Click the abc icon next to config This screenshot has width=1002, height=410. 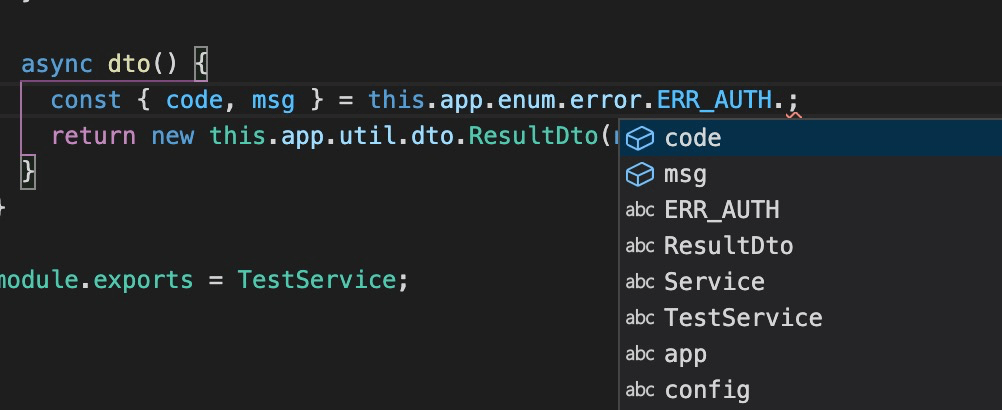640,389
